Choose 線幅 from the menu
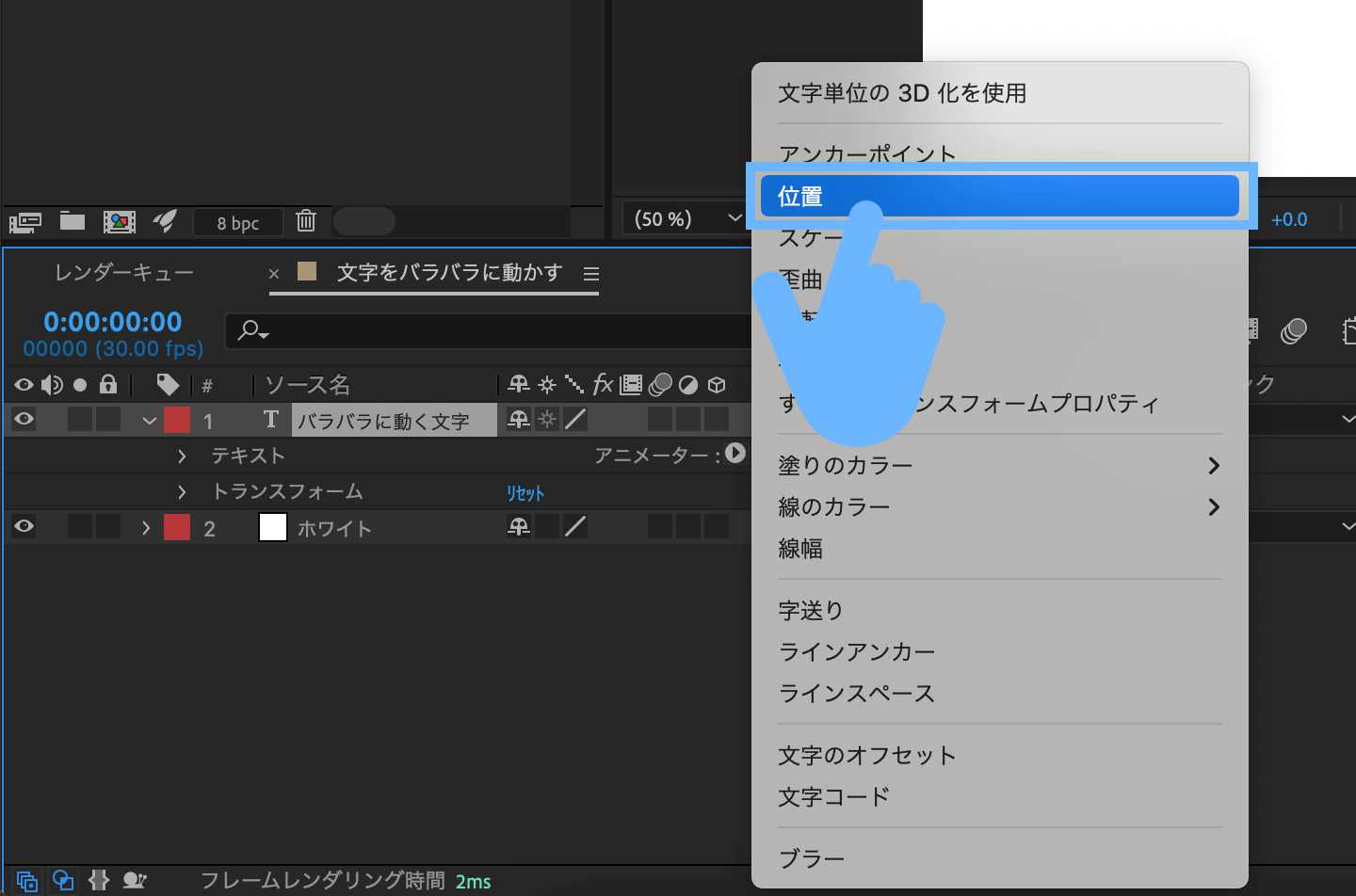The height and width of the screenshot is (896, 1356). tap(1000, 548)
